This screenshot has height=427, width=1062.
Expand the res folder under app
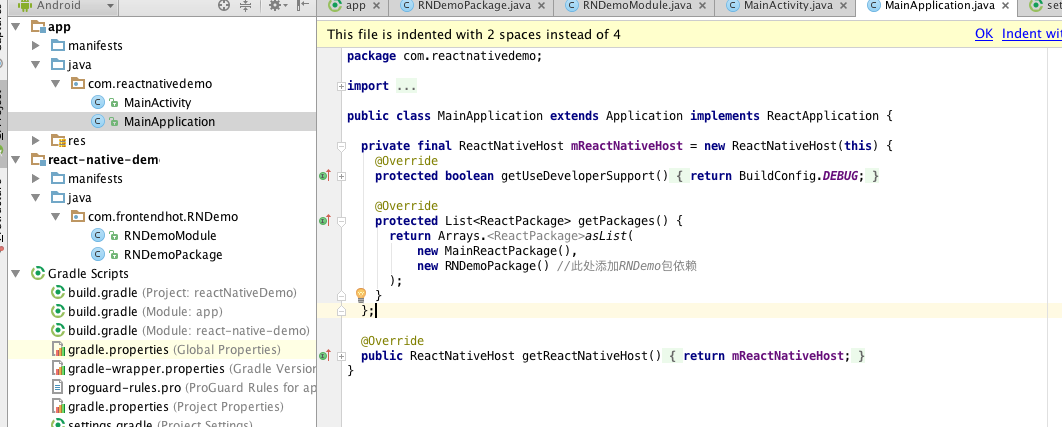point(36,141)
